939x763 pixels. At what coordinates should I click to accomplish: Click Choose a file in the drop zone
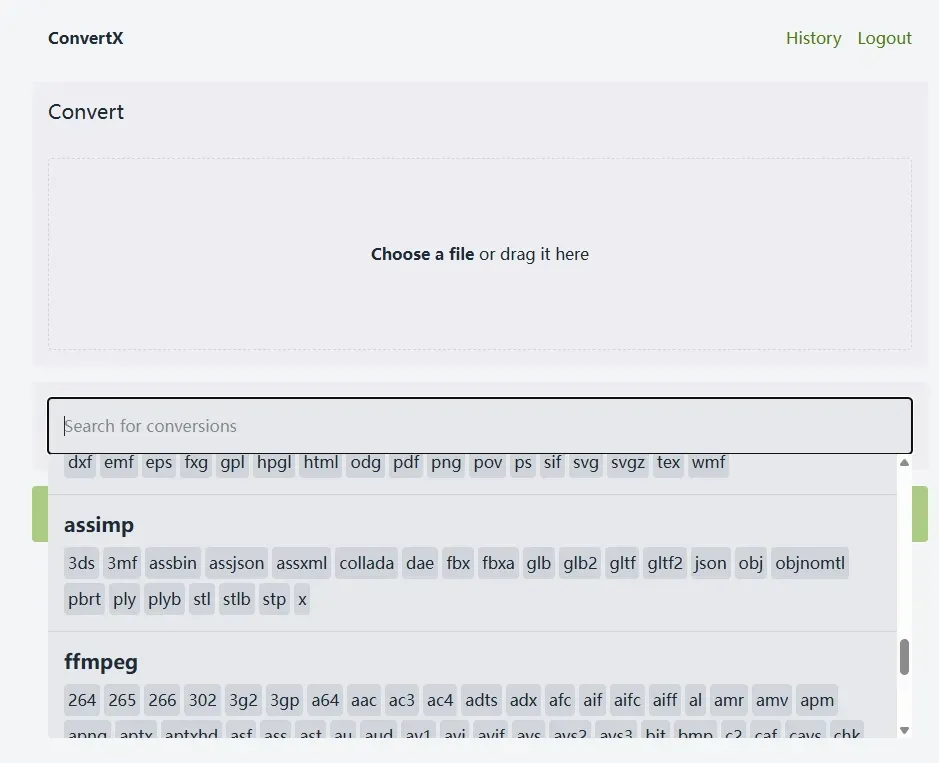point(422,254)
